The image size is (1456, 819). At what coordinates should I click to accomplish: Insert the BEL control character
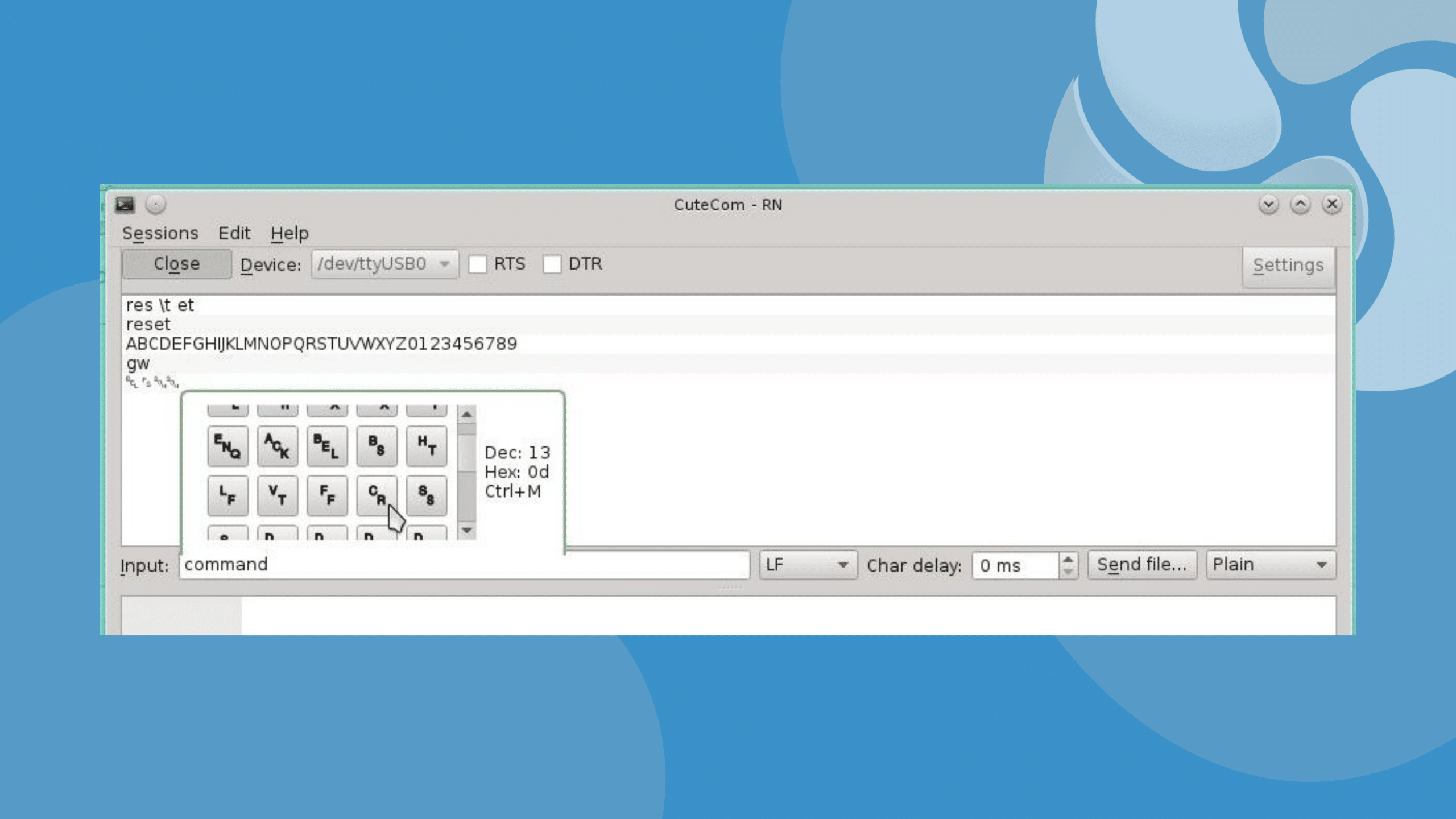tap(327, 446)
